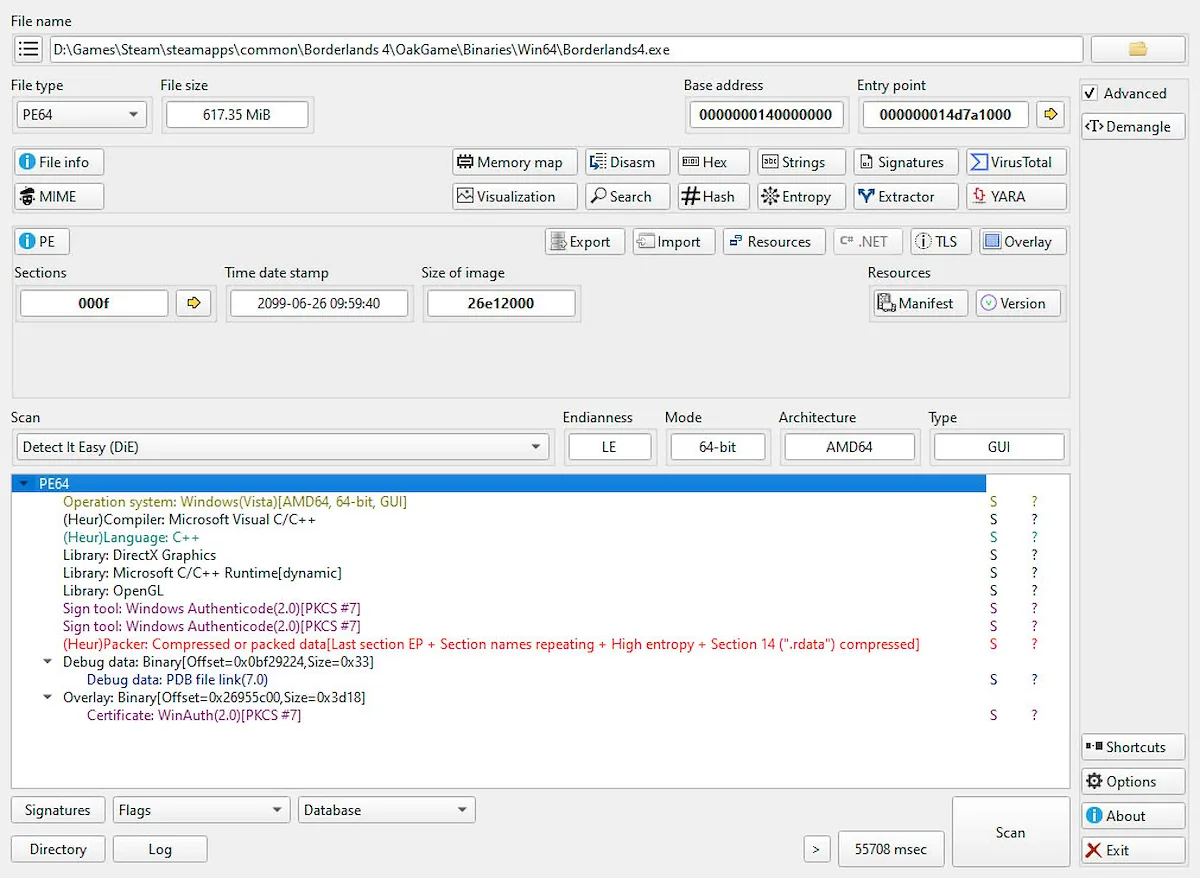Collapse the Overlay Binary node
This screenshot has width=1200, height=878.
48,697
